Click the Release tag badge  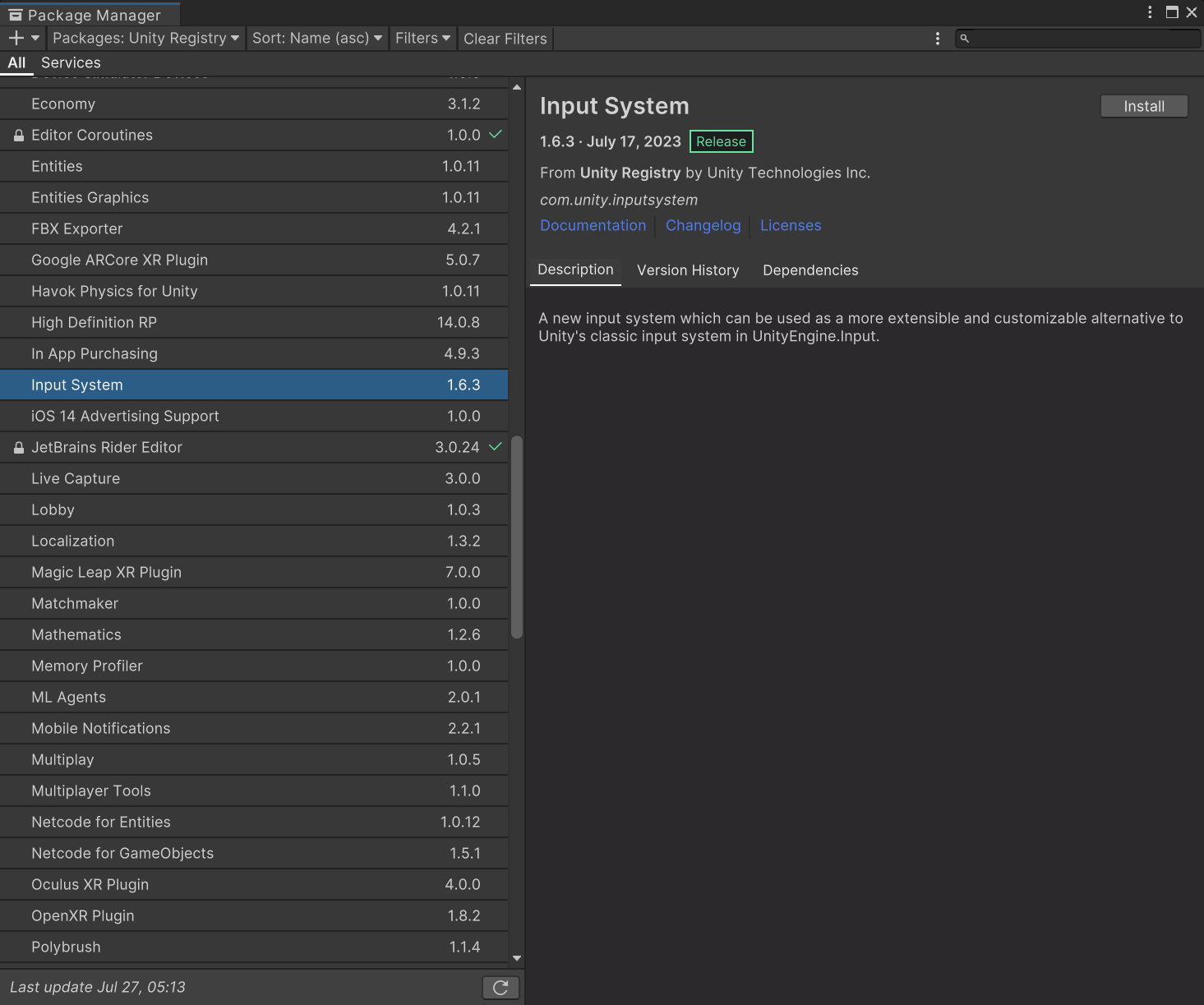click(x=721, y=141)
